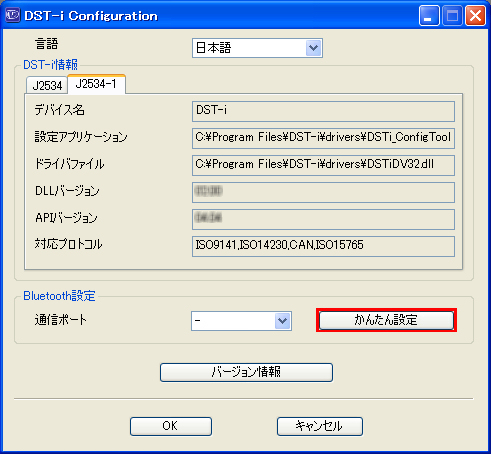Confirm with the OK button

pyautogui.click(x=171, y=426)
